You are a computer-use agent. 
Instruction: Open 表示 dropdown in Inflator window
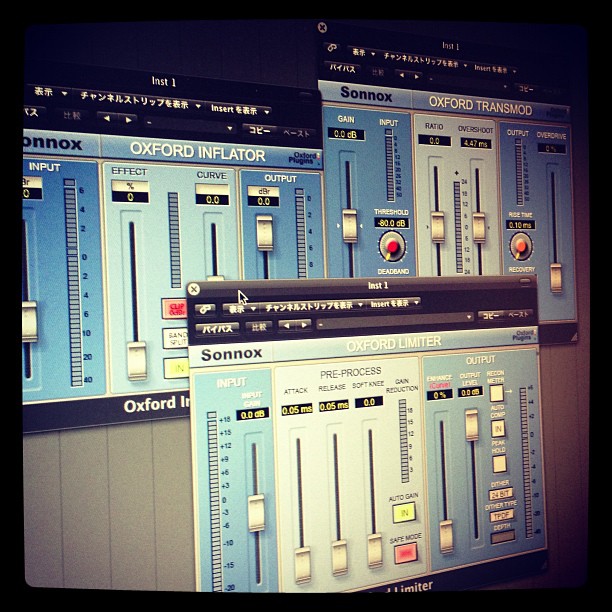[50, 92]
